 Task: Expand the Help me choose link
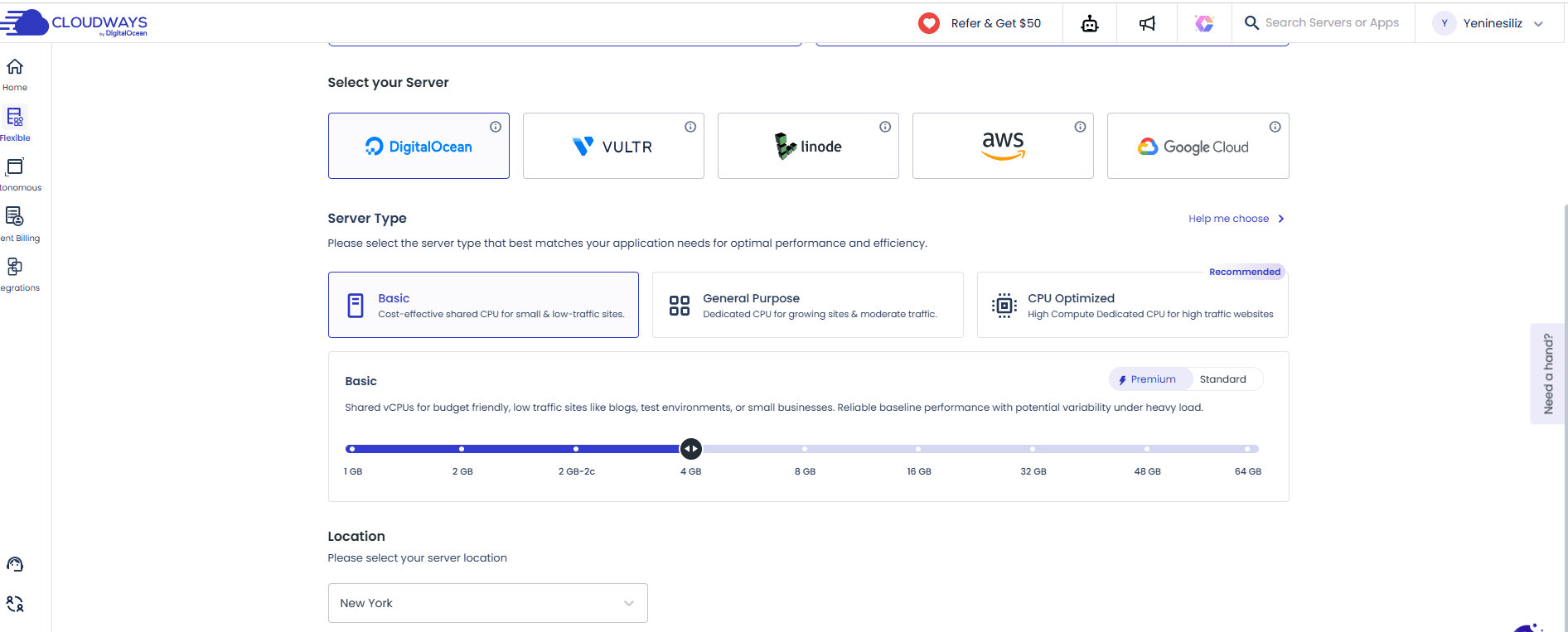click(x=1236, y=219)
